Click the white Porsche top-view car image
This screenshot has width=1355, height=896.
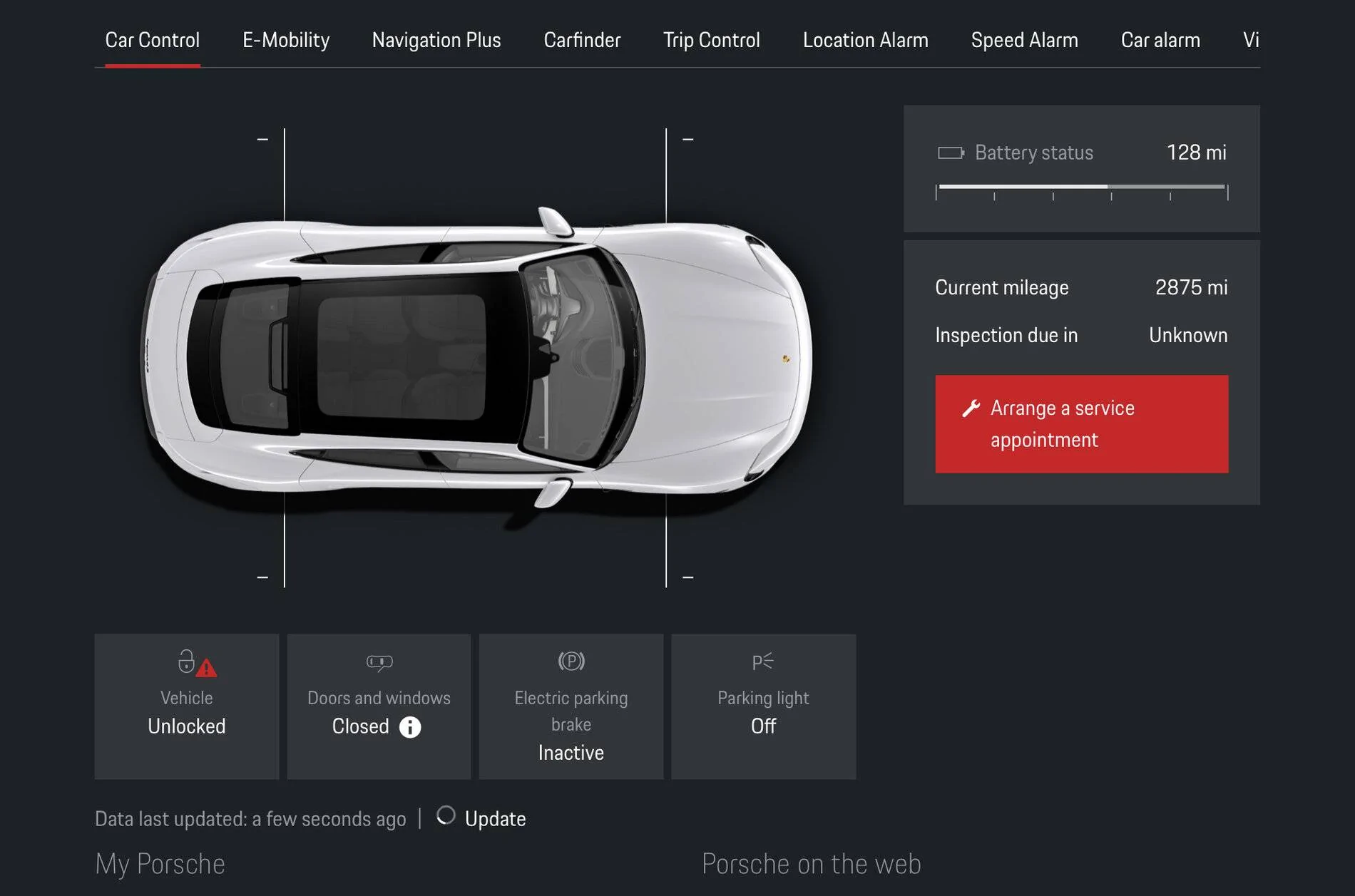476,358
